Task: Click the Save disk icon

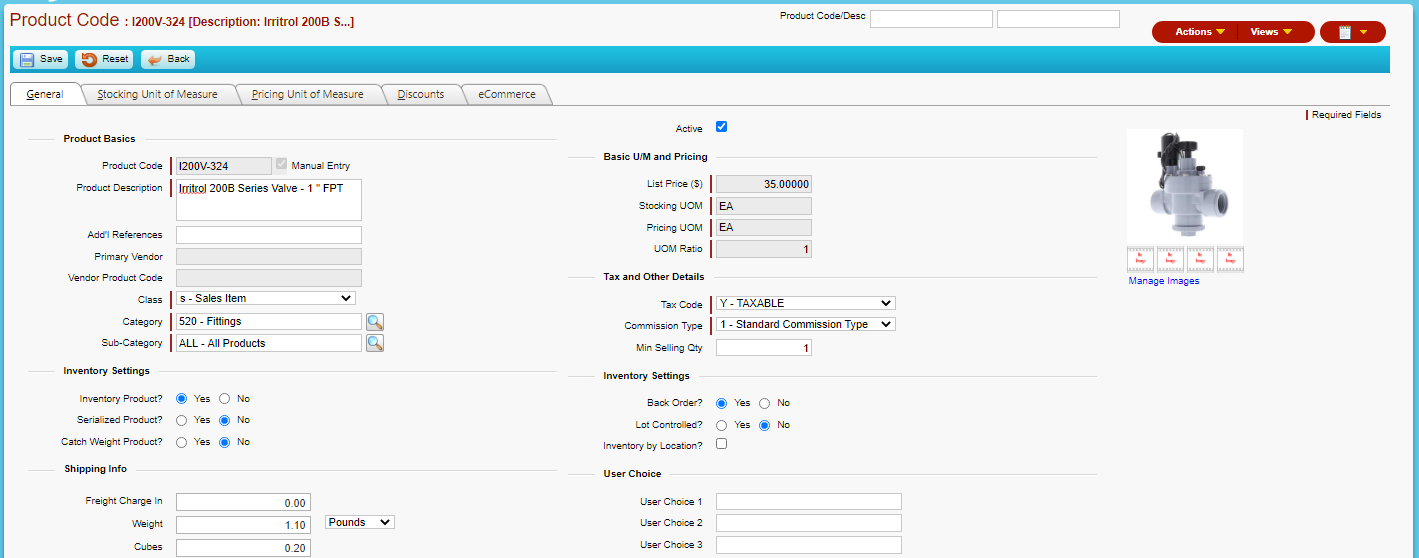Action: click(x=27, y=59)
